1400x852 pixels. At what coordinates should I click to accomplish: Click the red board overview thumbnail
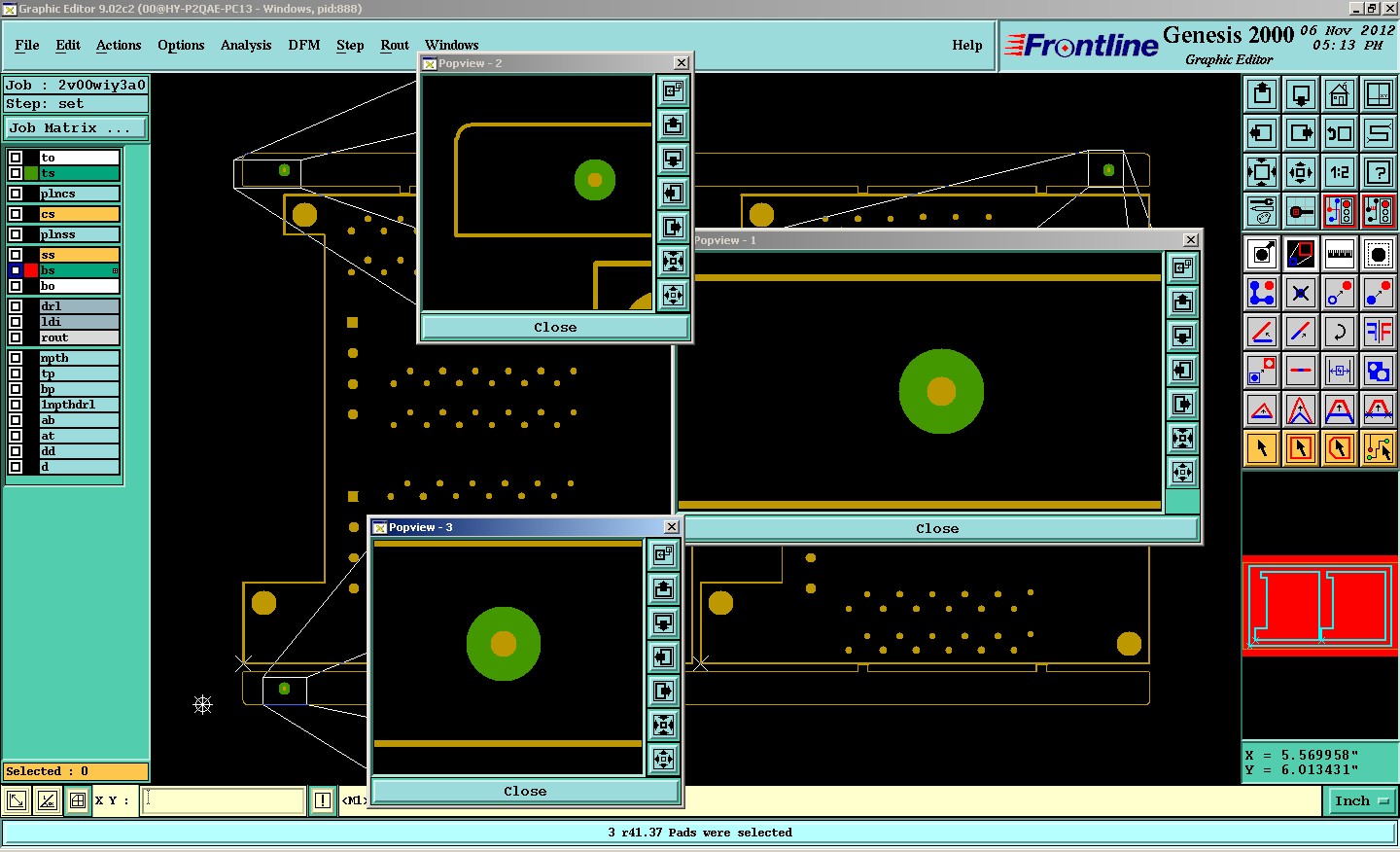1320,605
